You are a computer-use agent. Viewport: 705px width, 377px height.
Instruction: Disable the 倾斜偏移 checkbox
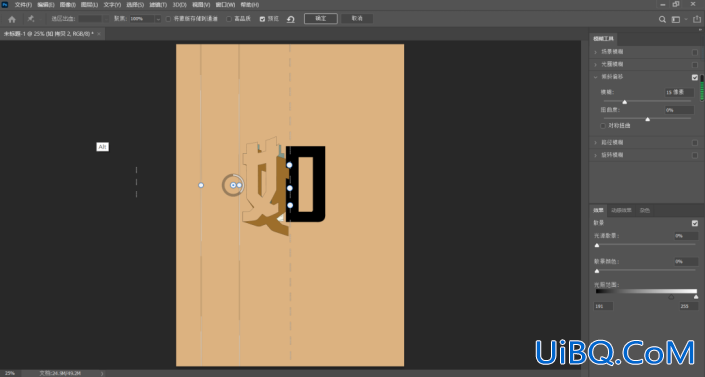(x=695, y=77)
